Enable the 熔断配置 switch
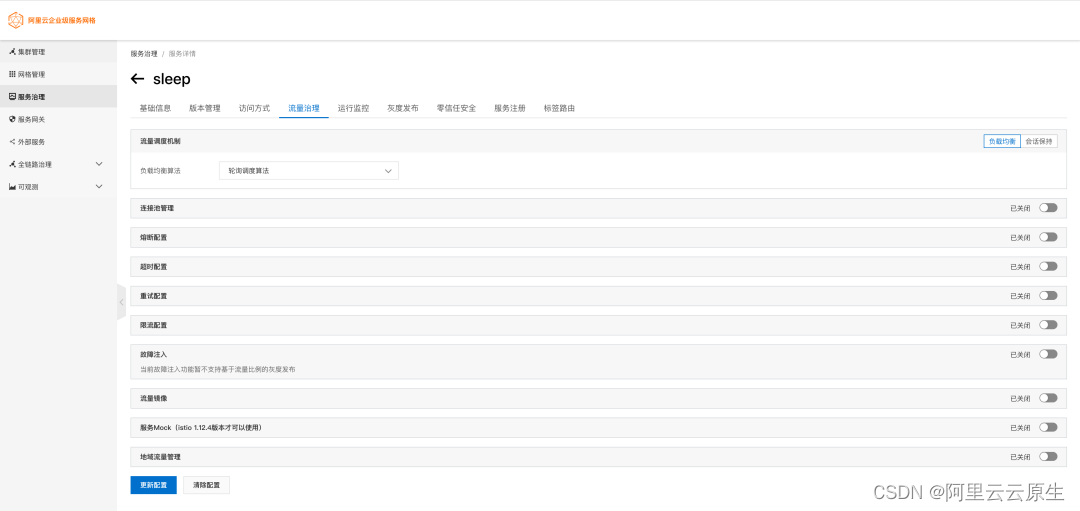This screenshot has width=1080, height=511. pos(1048,237)
